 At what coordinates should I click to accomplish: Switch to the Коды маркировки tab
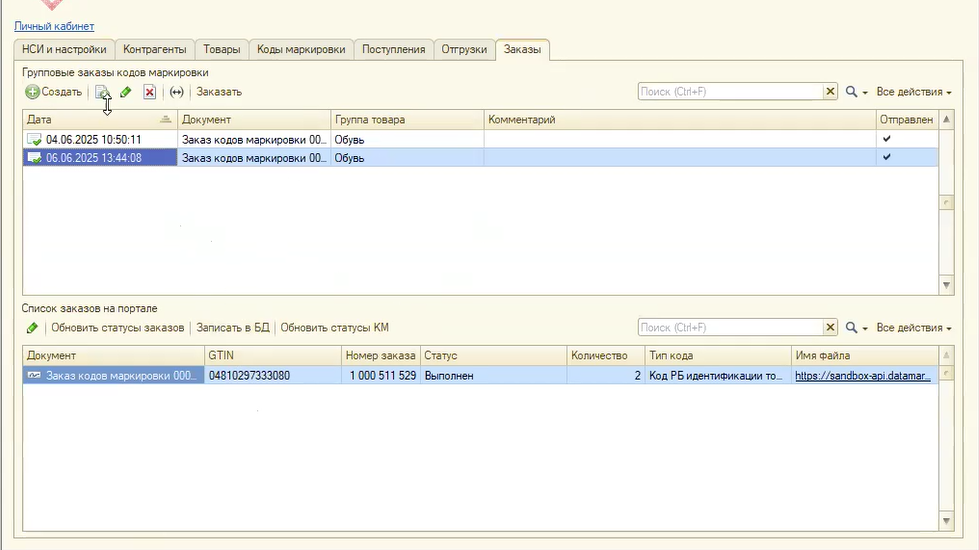pos(301,49)
